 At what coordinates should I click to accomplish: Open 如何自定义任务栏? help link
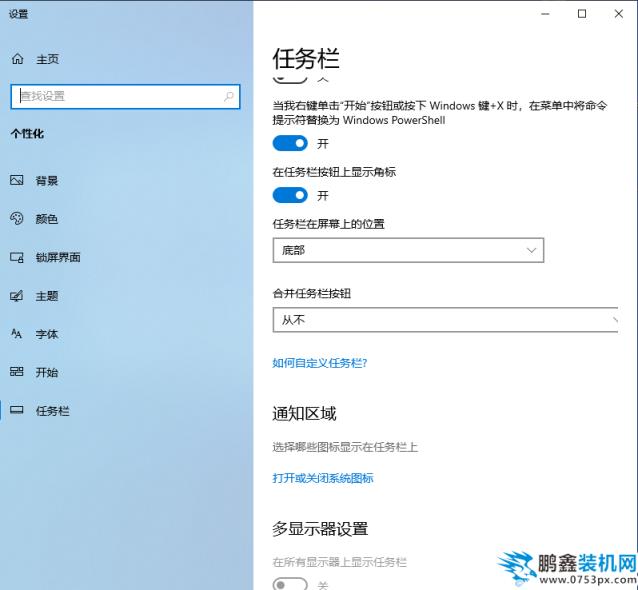coord(319,363)
